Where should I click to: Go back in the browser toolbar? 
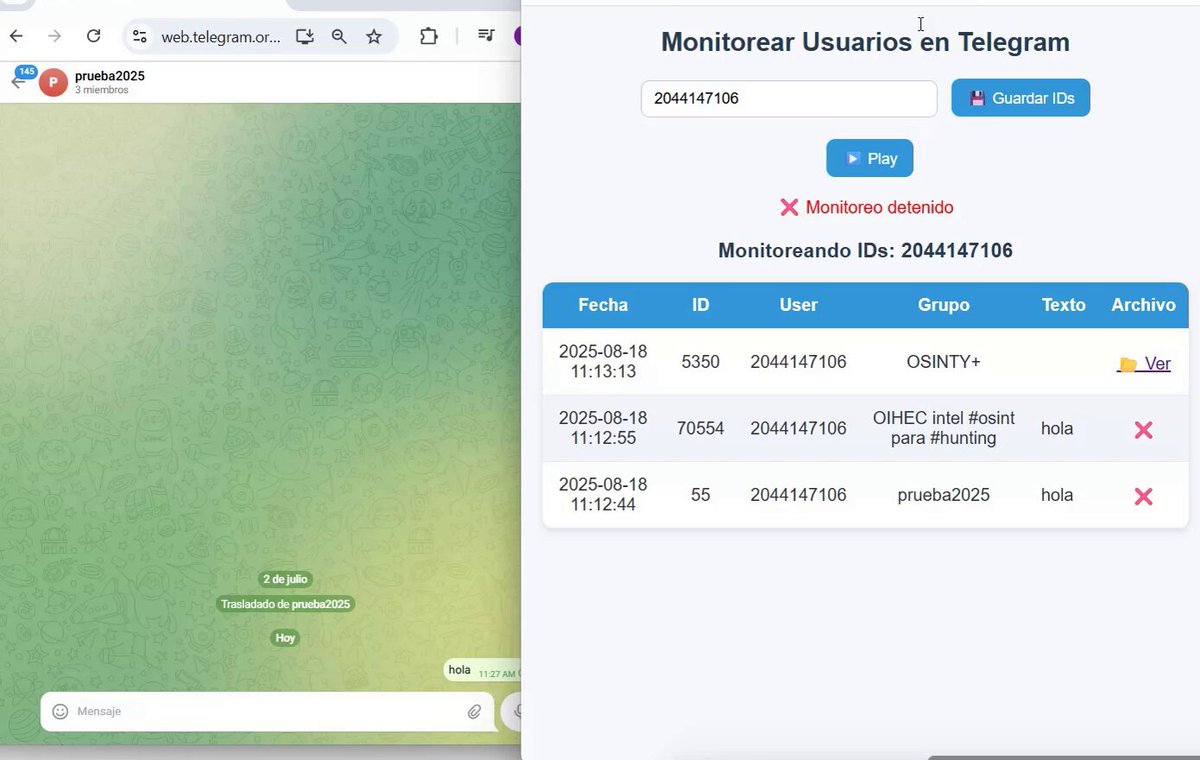[x=16, y=36]
